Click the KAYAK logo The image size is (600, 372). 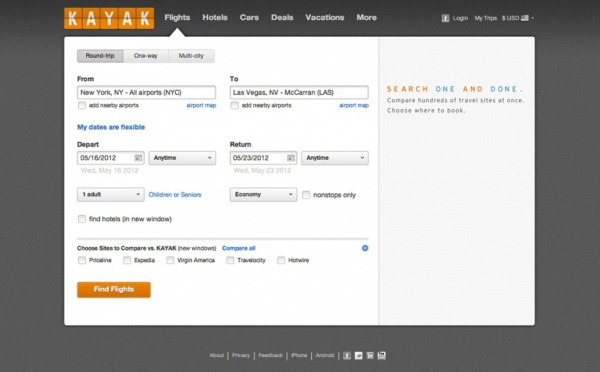click(x=109, y=18)
